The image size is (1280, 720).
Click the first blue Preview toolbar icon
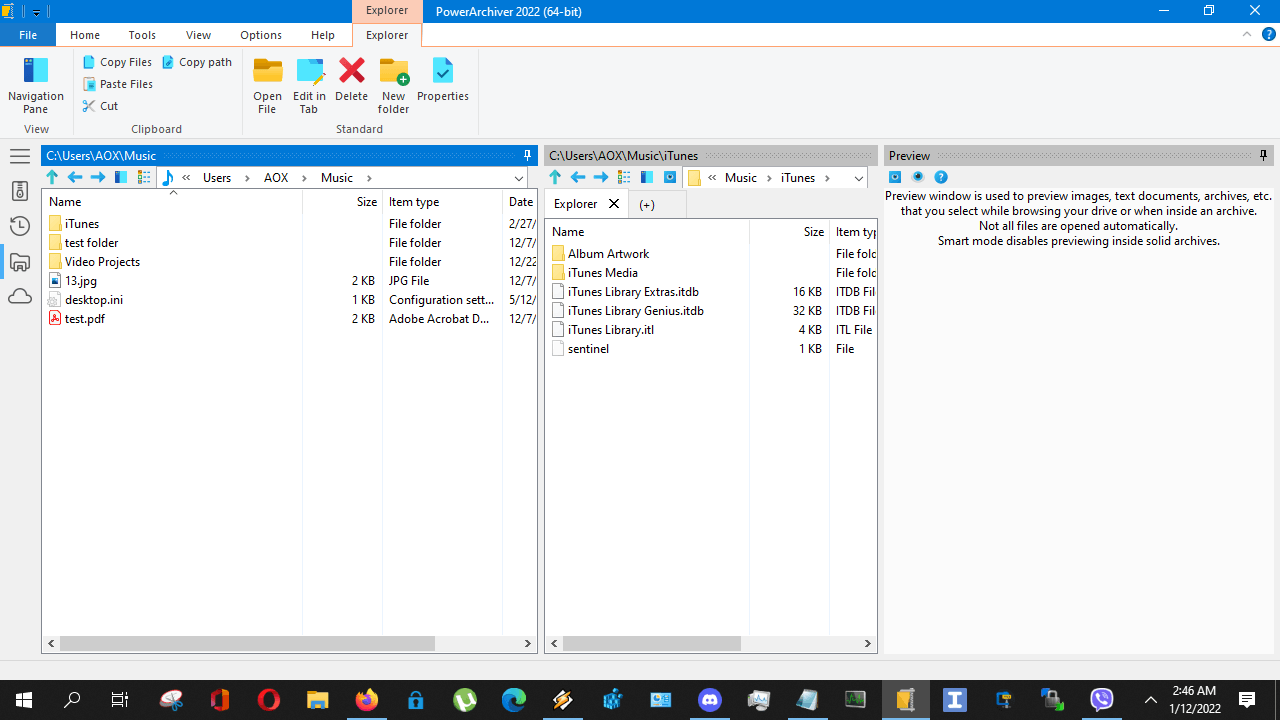[x=895, y=177]
